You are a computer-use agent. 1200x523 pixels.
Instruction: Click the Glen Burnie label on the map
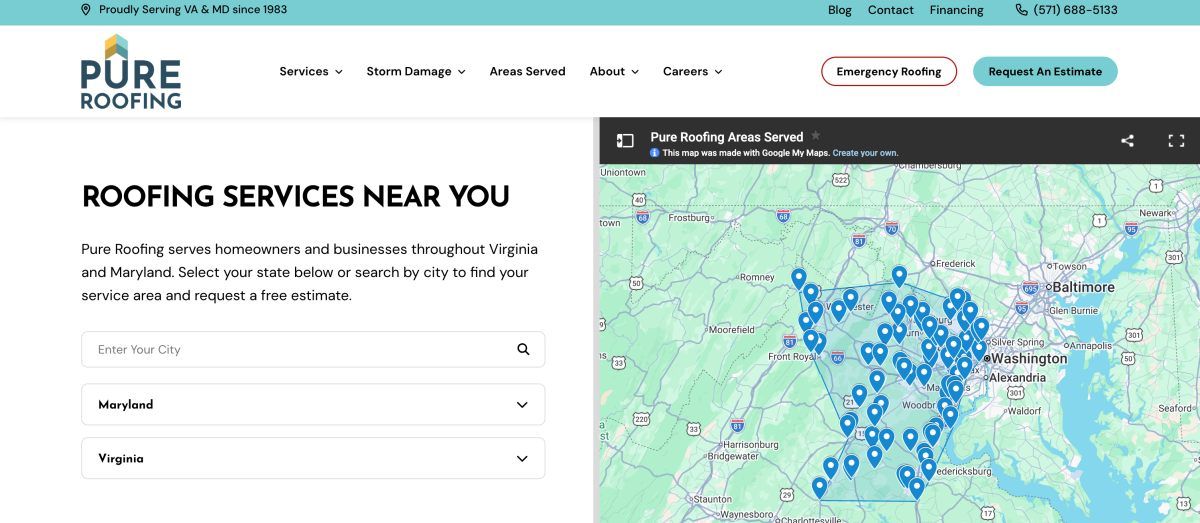(1073, 310)
